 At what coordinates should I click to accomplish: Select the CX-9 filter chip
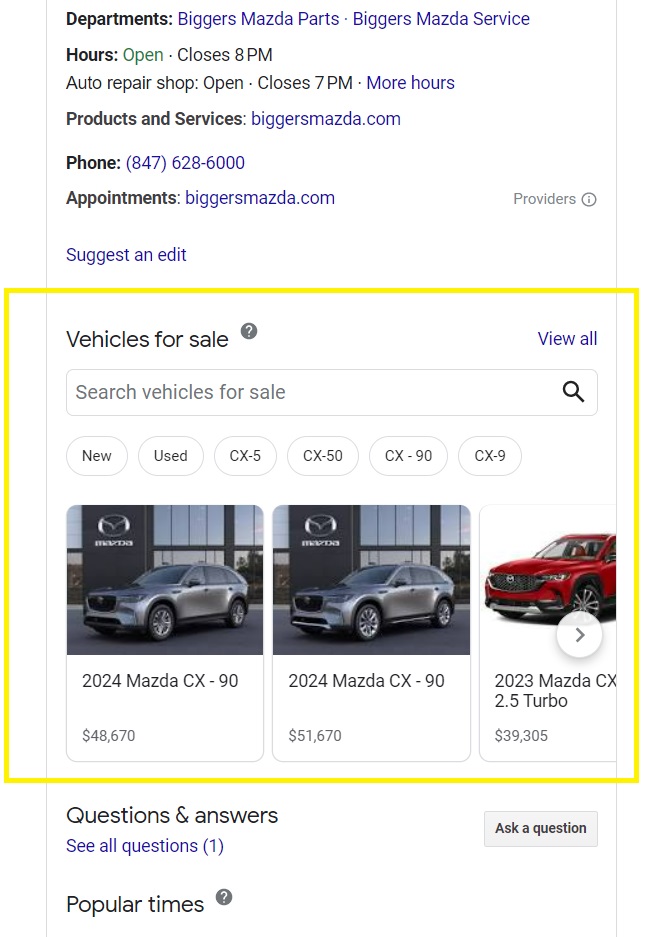point(490,456)
